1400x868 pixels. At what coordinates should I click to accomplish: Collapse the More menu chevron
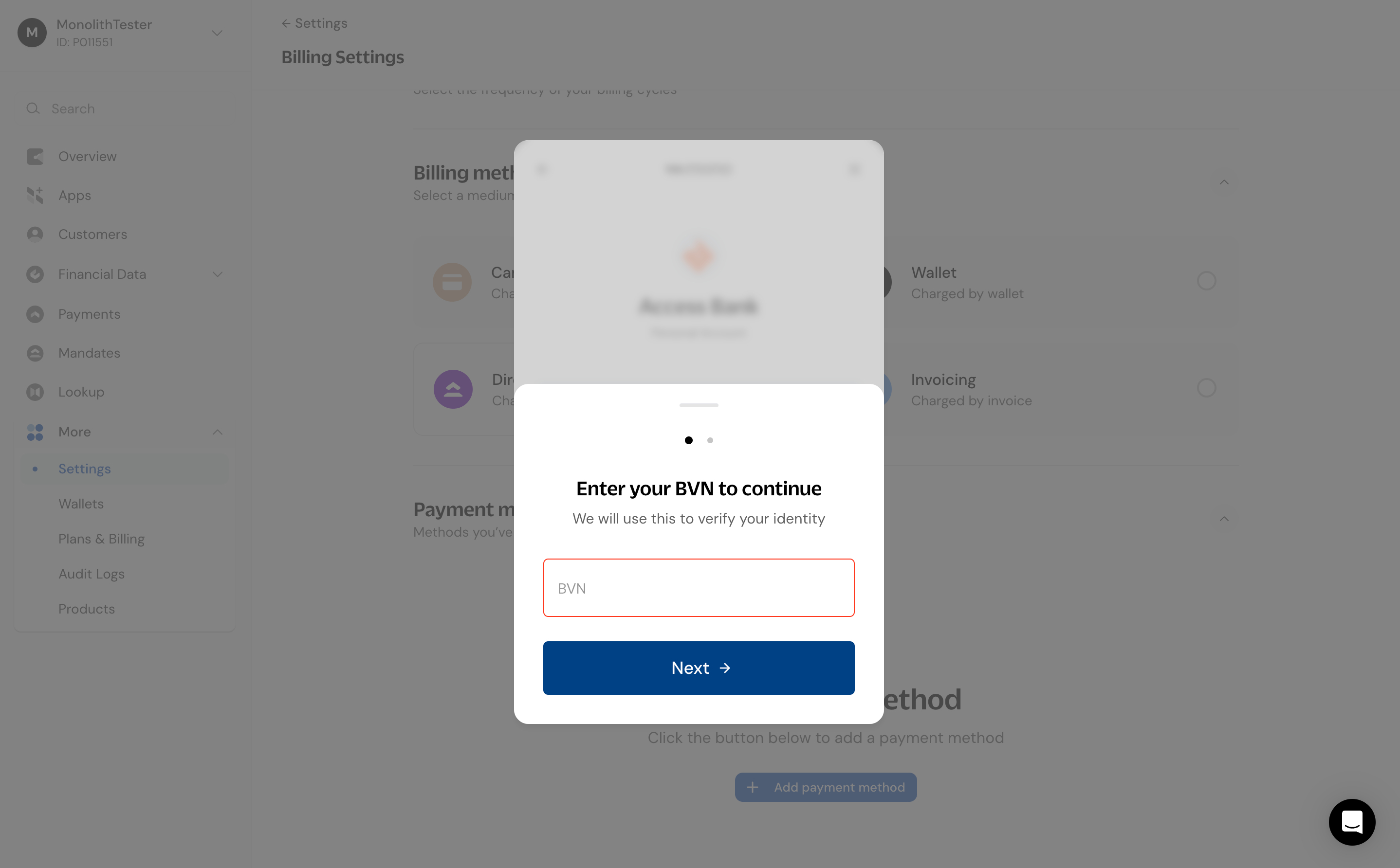point(217,432)
